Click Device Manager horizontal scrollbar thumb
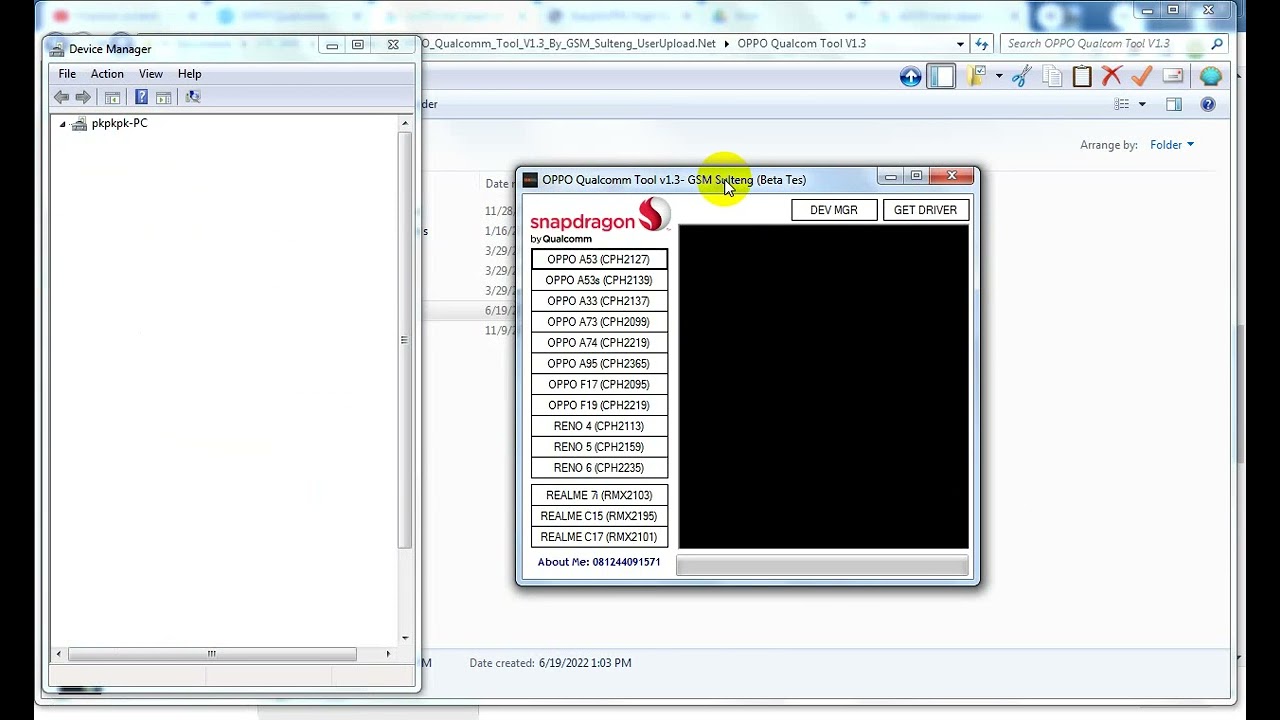The width and height of the screenshot is (1280, 720). [x=212, y=654]
